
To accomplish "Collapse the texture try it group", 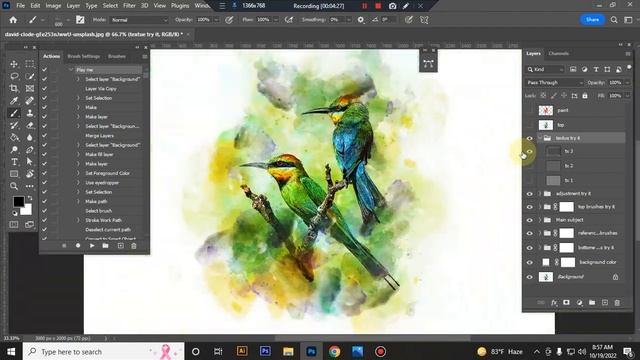I will 540,138.
